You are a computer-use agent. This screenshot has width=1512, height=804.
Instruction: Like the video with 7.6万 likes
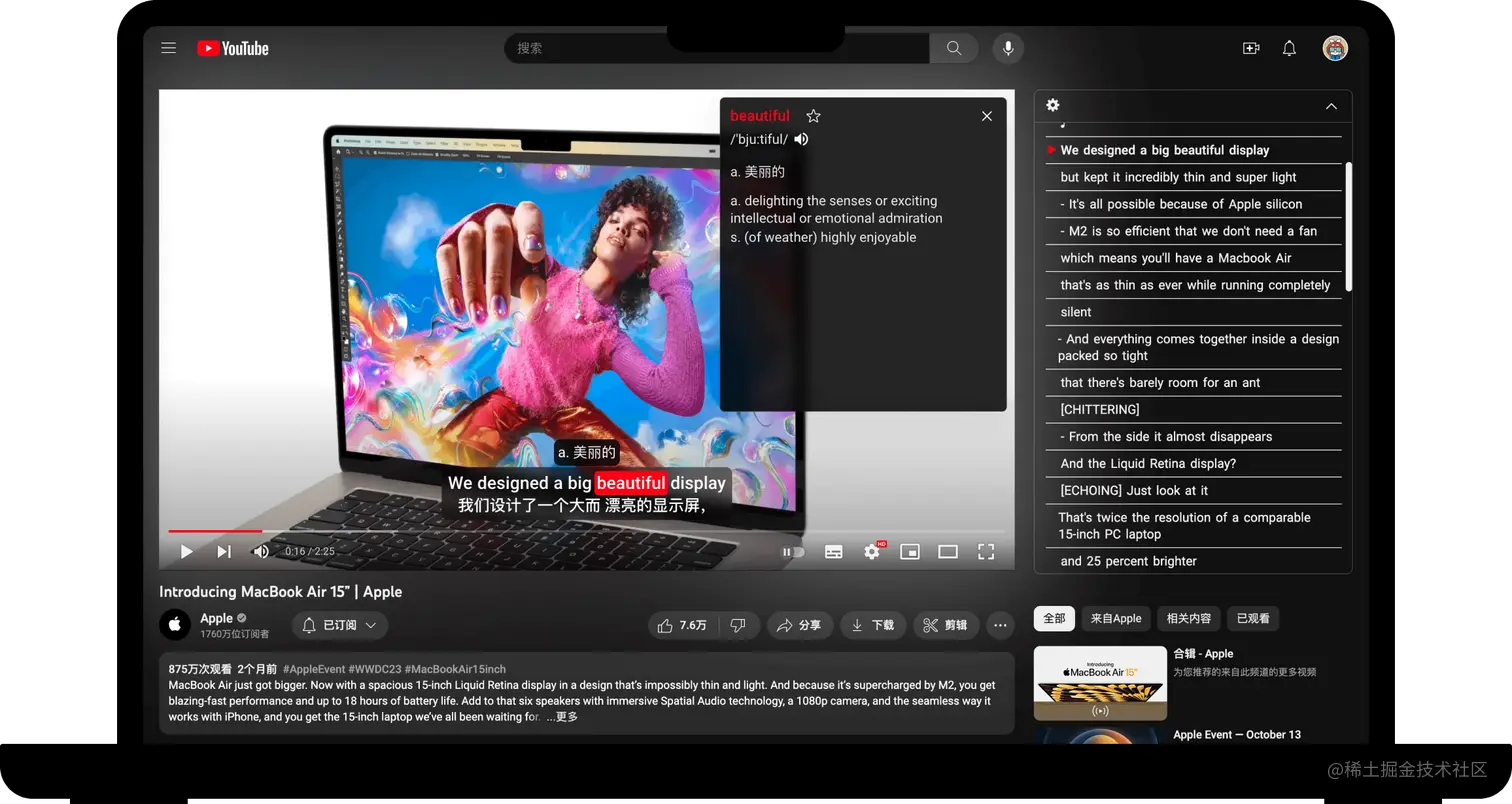point(682,625)
